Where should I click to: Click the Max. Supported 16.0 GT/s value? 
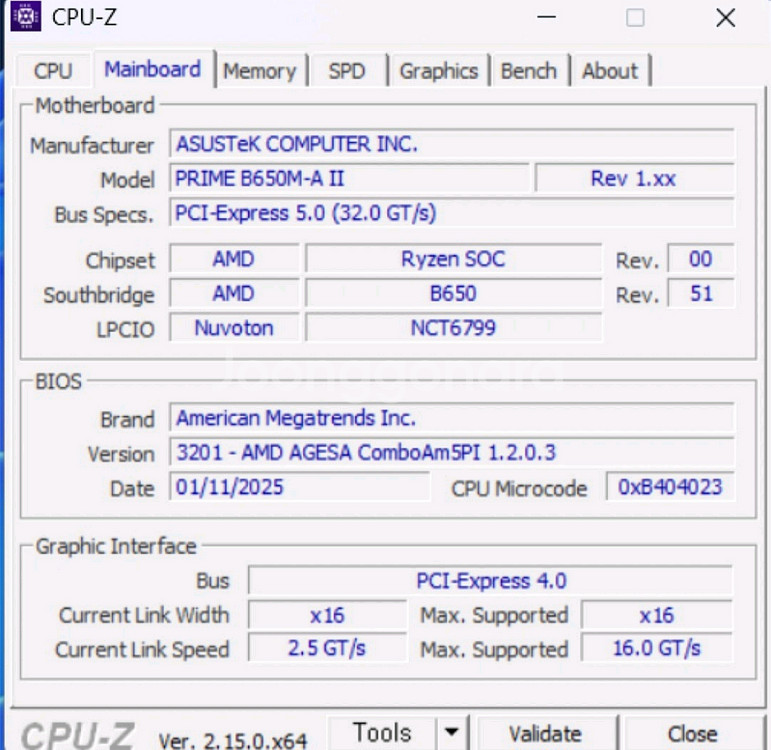(657, 648)
